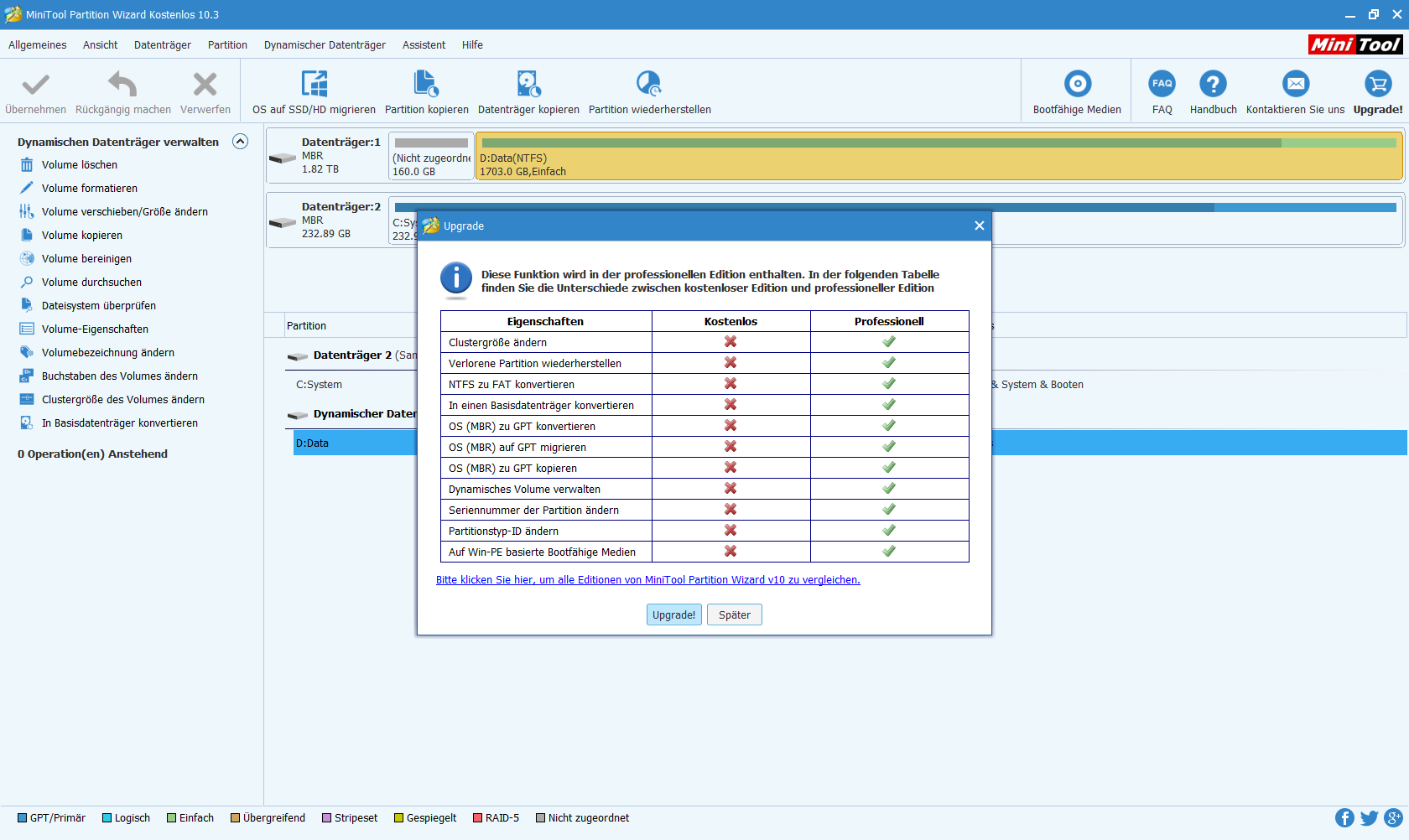Viewport: 1409px width, 840px height.
Task: Open Volume-Eigenschaften
Action: point(95,329)
